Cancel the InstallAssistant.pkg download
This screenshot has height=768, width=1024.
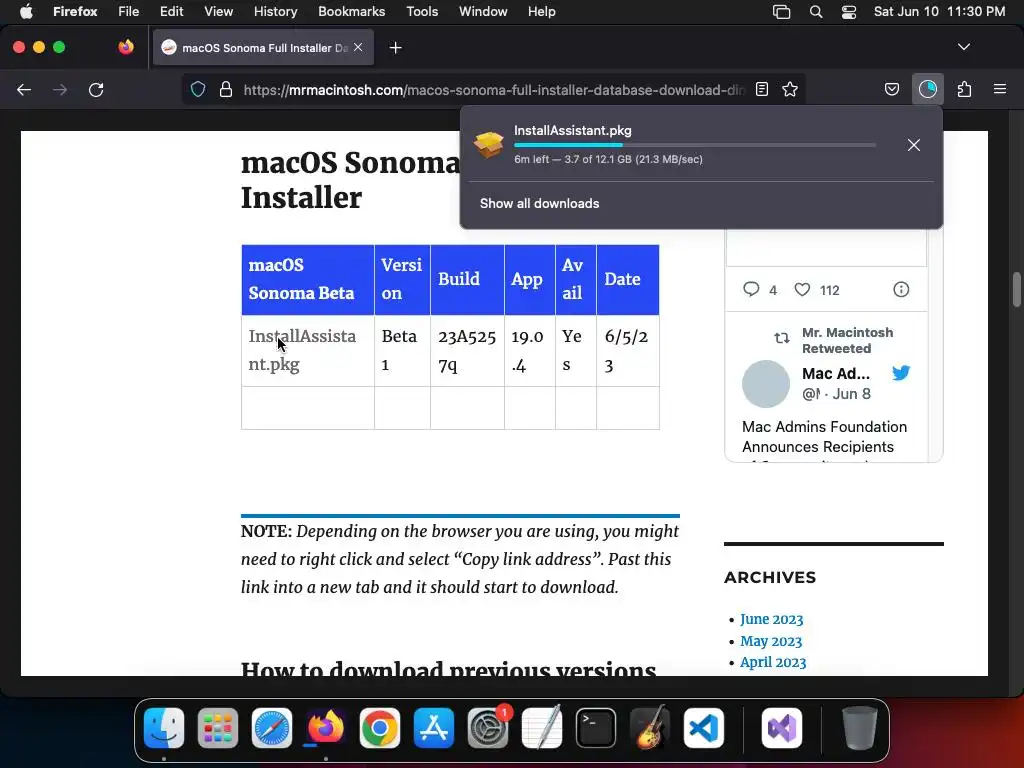point(914,145)
